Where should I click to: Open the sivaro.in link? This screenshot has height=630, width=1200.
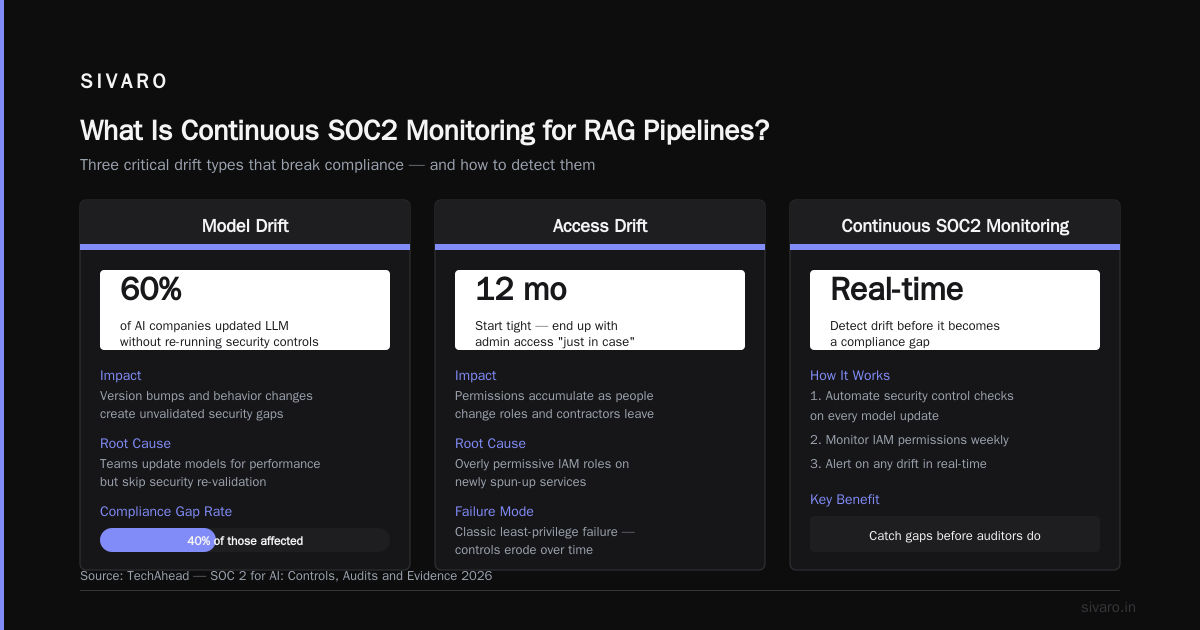coord(1108,607)
